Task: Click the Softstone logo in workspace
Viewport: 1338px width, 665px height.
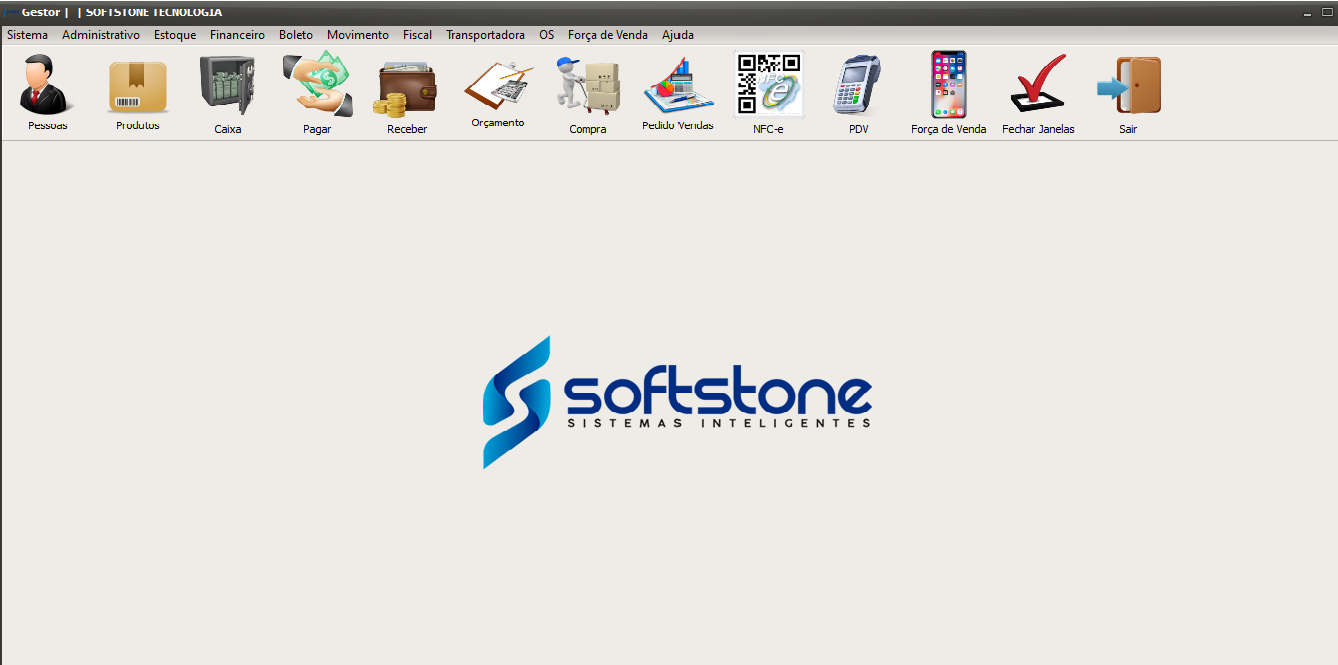Action: coord(677,402)
